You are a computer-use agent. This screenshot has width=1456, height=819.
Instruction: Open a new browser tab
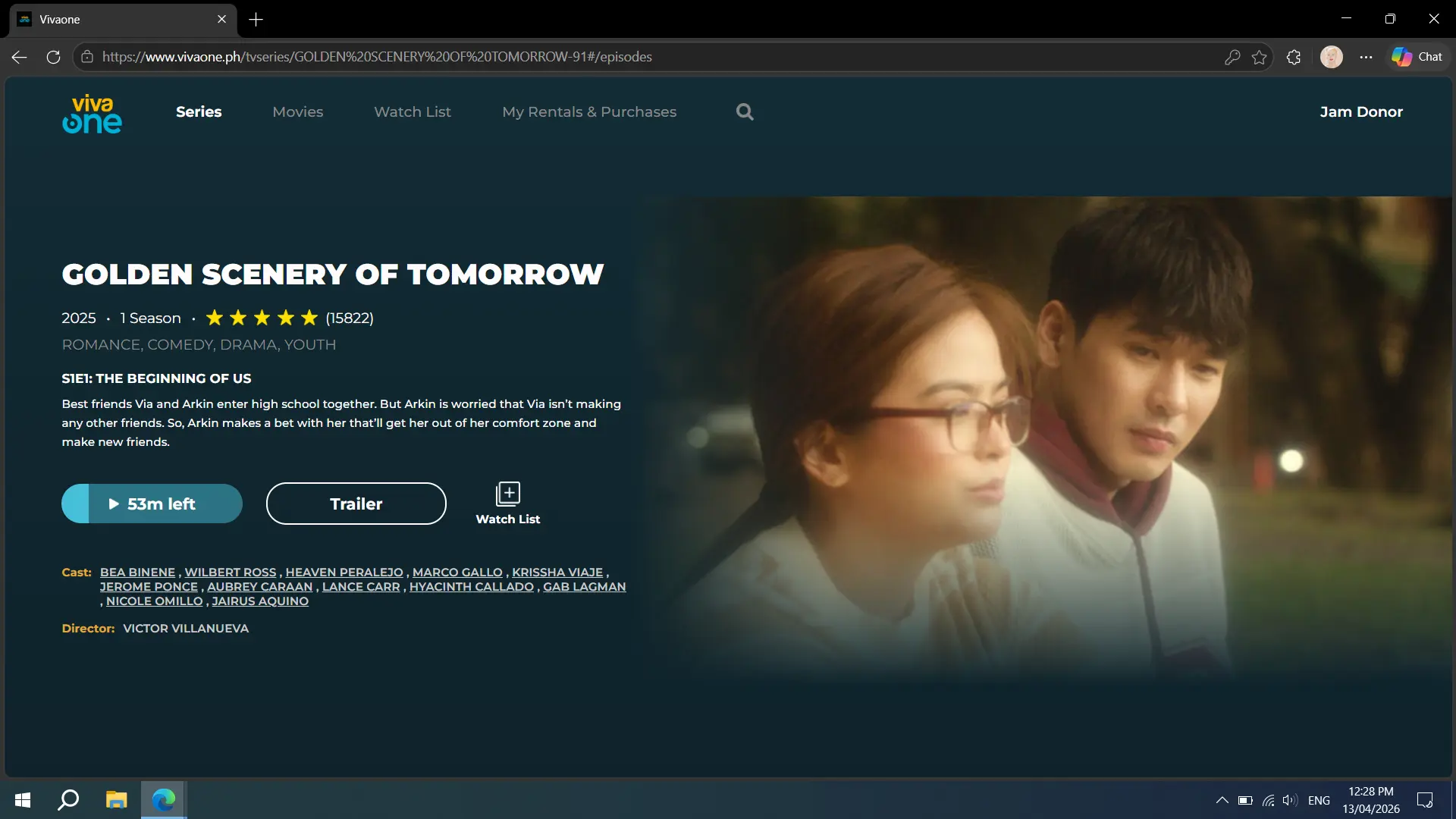(256, 20)
